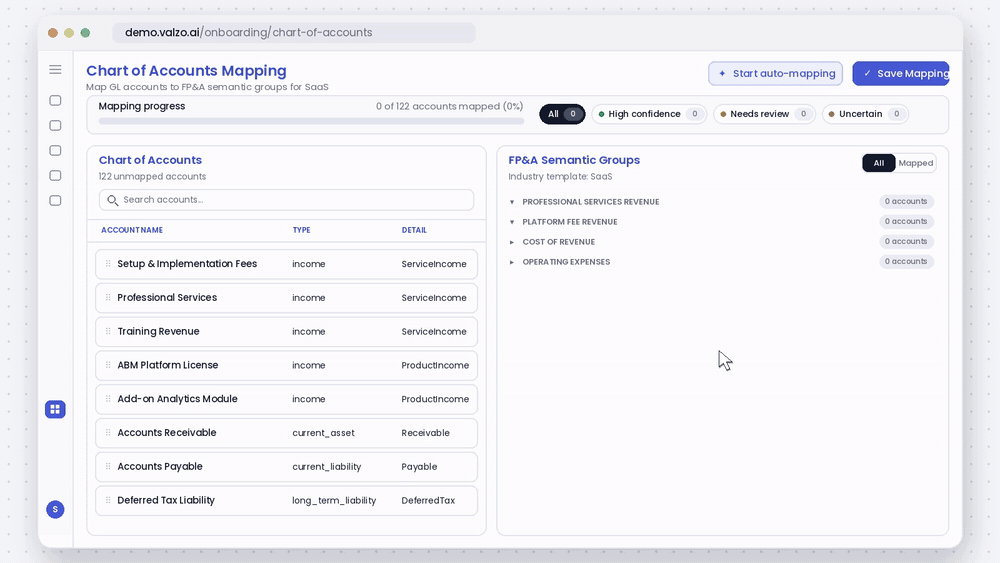Click 0 of 122 accounts mapped text
1000x563 pixels.
[449, 106]
